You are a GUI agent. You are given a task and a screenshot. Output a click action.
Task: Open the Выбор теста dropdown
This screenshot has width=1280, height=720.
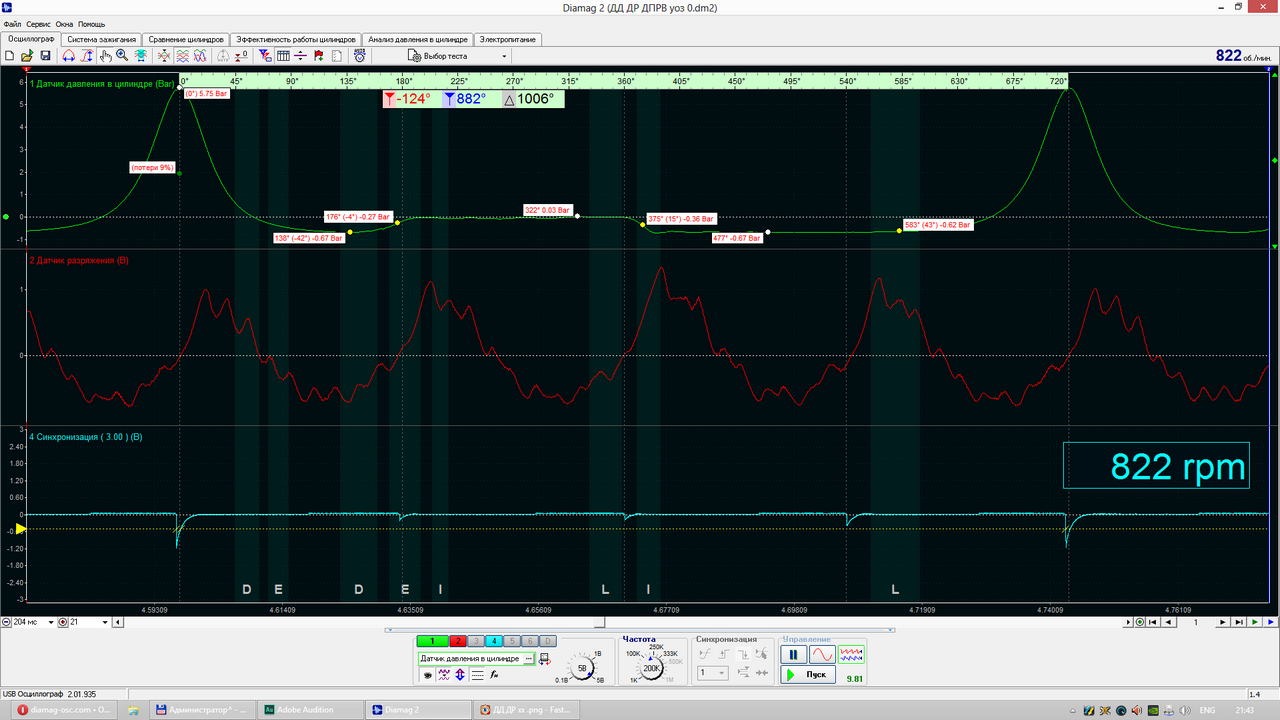coord(457,56)
